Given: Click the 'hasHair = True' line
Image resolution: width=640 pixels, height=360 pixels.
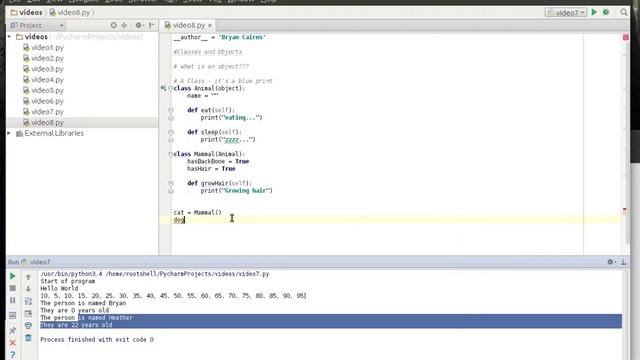Looking at the screenshot, I should point(211,169).
